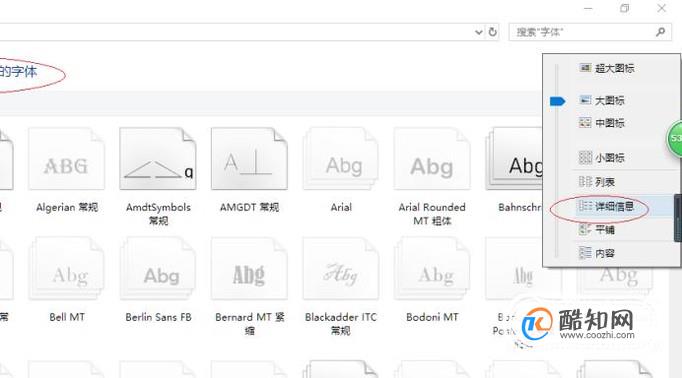The image size is (682, 378).
Task: Select 内容 view option
Action: tap(597, 253)
